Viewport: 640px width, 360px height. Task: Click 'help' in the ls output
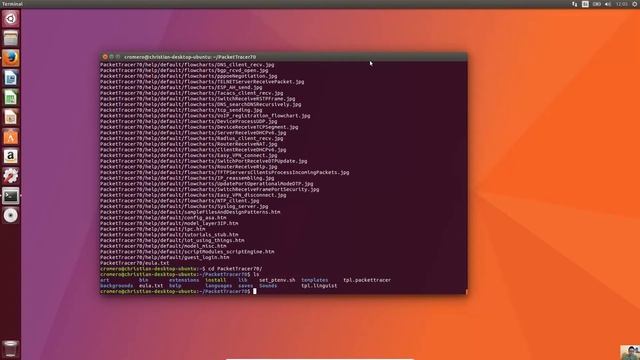pyautogui.click(x=175, y=286)
